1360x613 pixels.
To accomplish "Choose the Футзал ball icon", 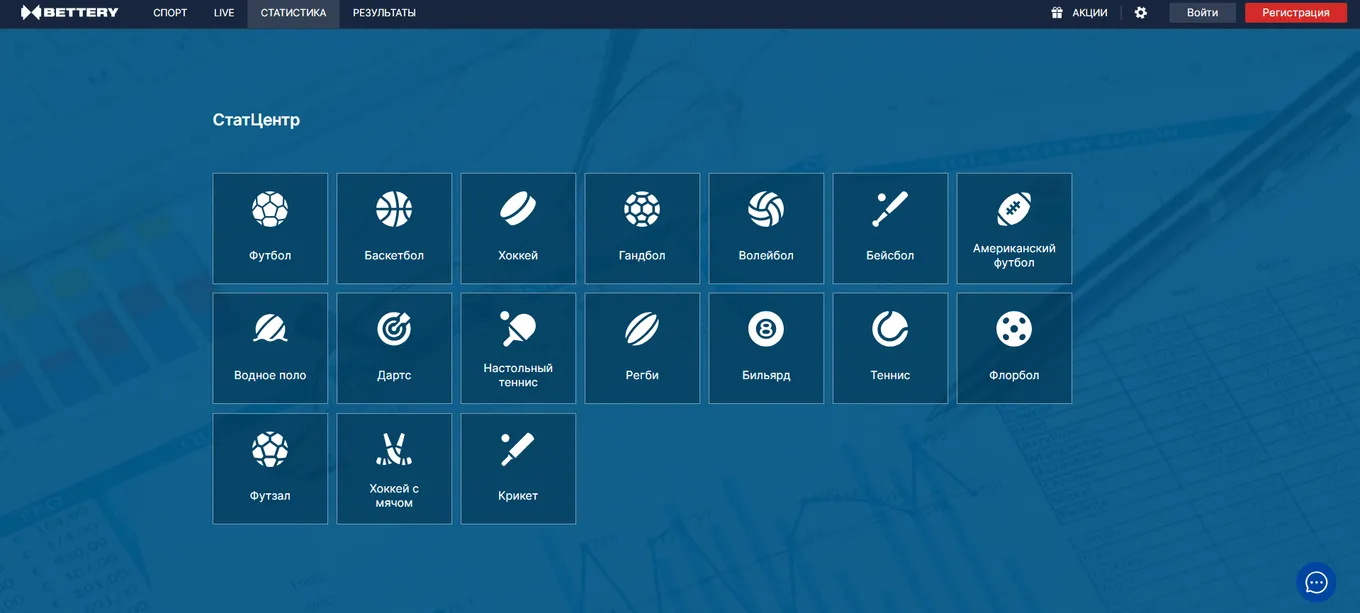I will click(x=270, y=449).
